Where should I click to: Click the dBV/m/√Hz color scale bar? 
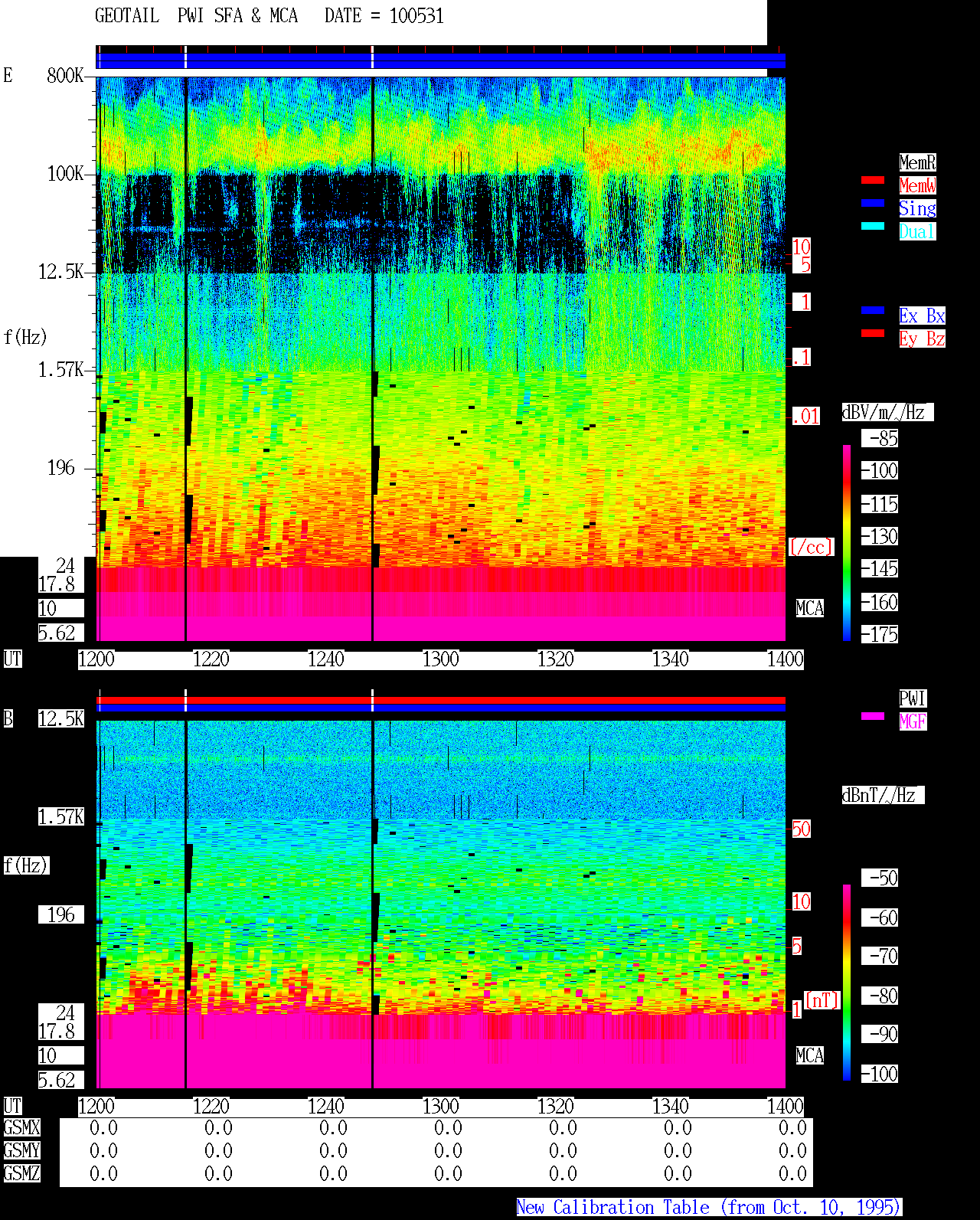[847, 542]
